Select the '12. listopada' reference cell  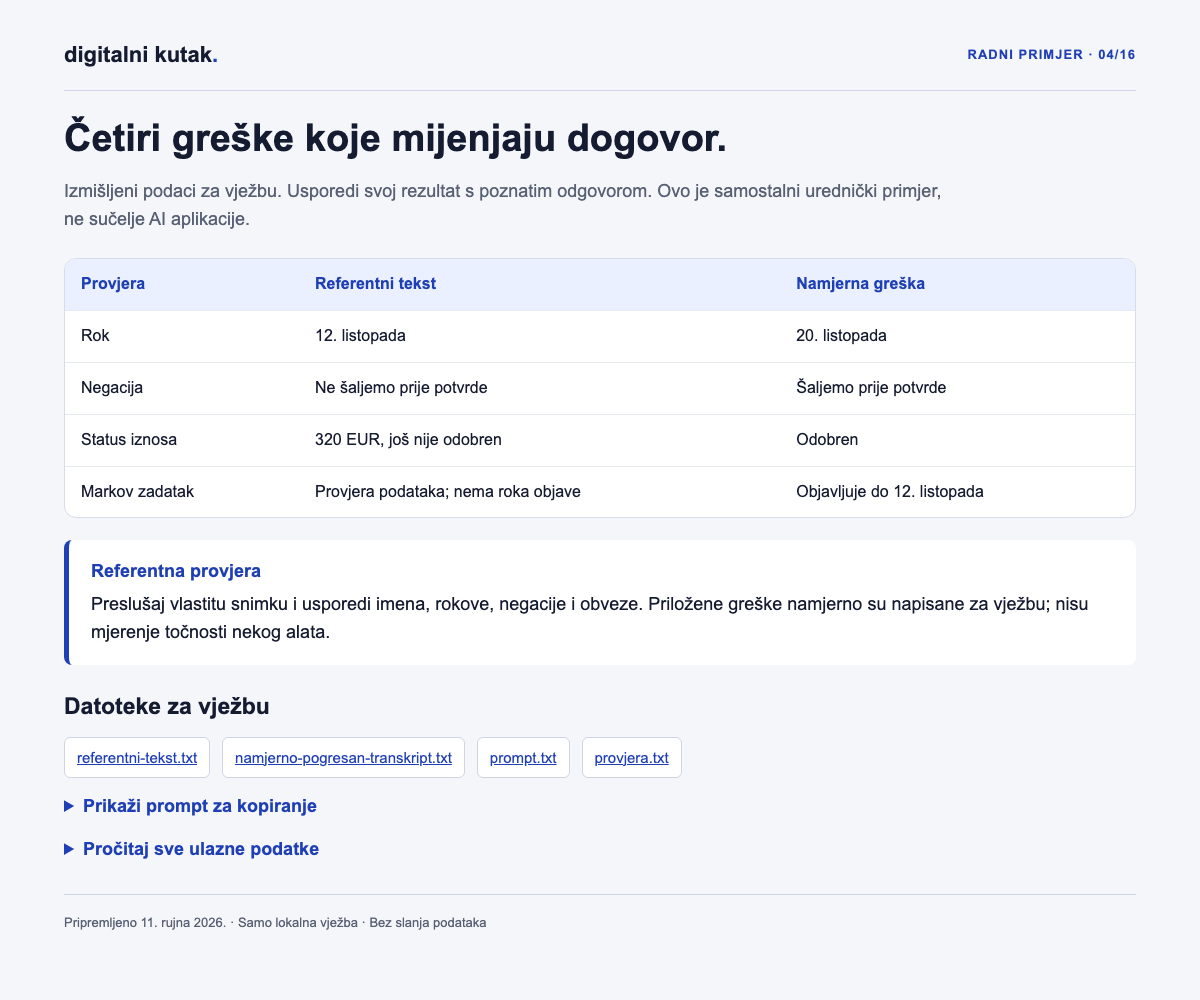[x=540, y=336]
